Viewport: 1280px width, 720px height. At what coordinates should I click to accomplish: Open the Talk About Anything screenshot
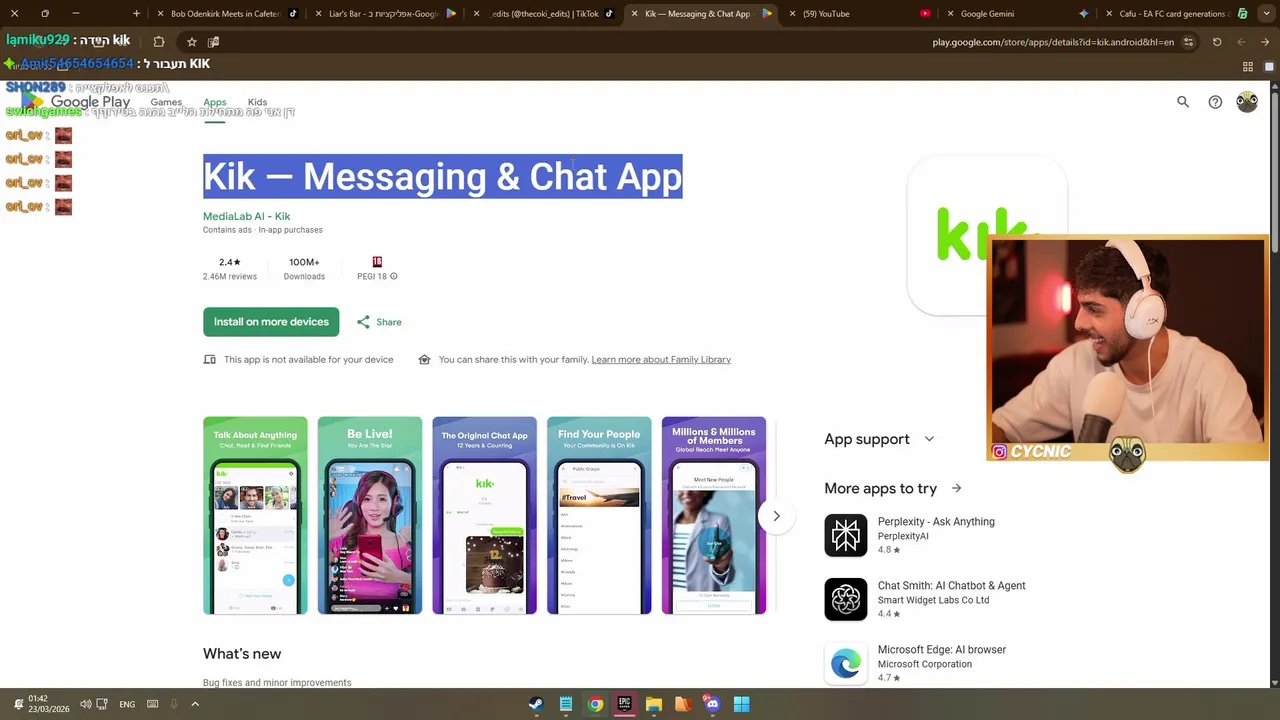click(x=255, y=515)
